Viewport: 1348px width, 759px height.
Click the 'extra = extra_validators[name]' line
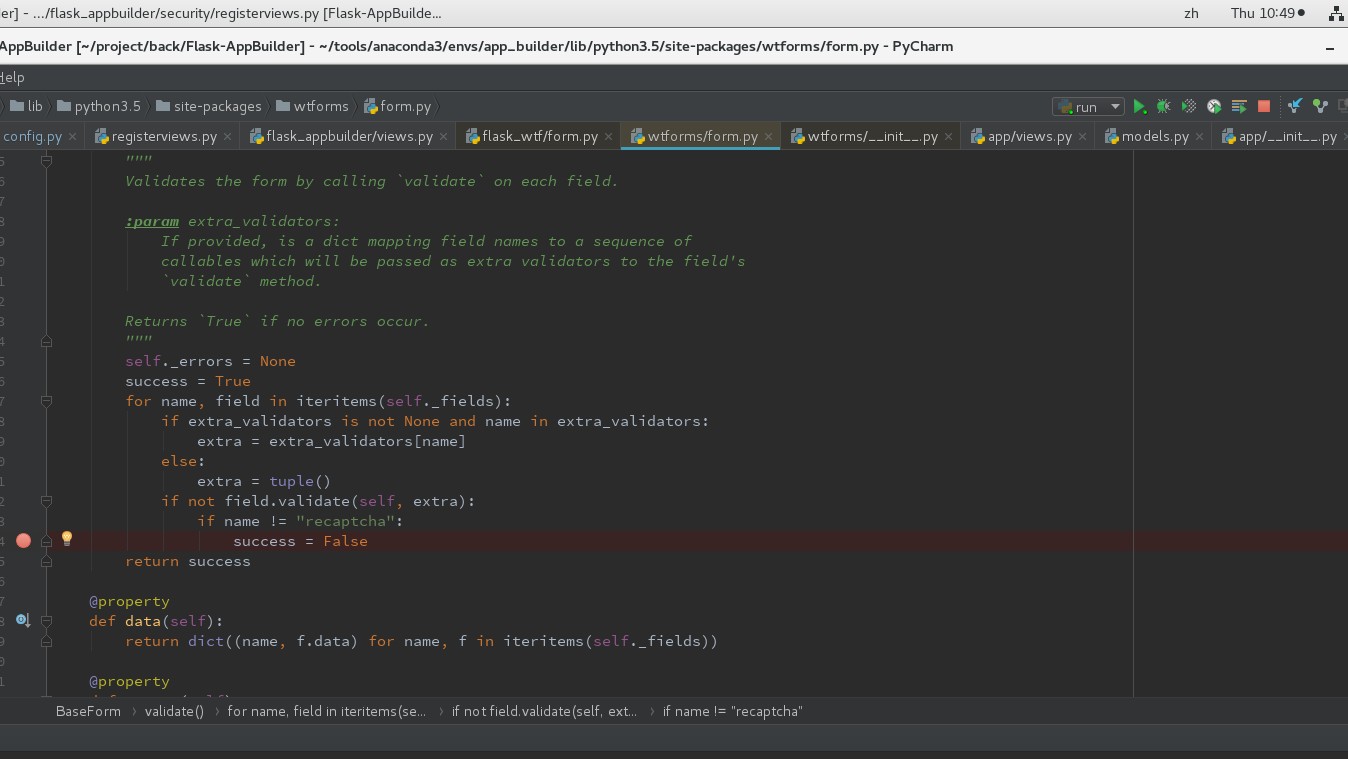tap(331, 441)
